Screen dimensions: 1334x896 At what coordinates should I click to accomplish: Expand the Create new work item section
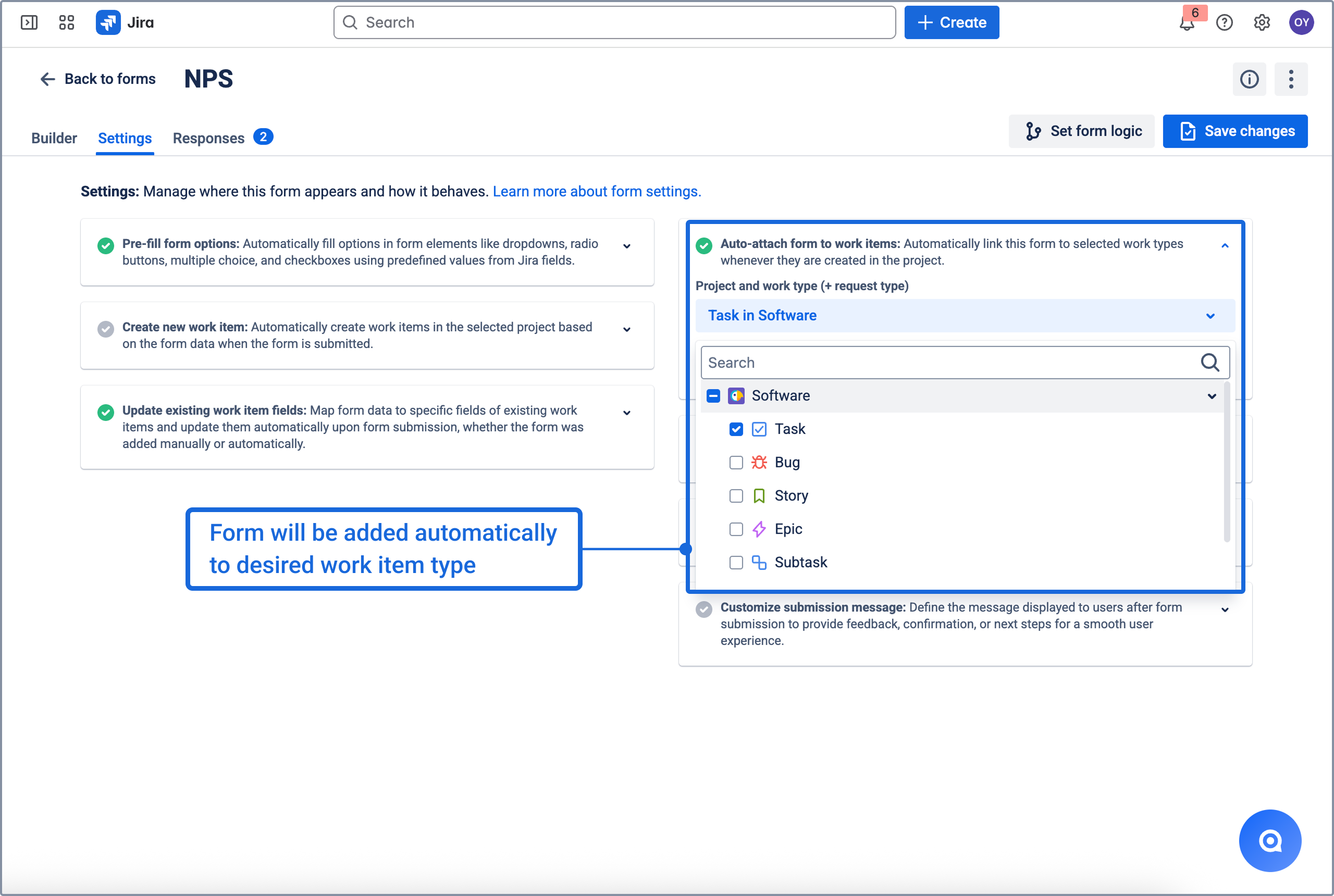(627, 329)
